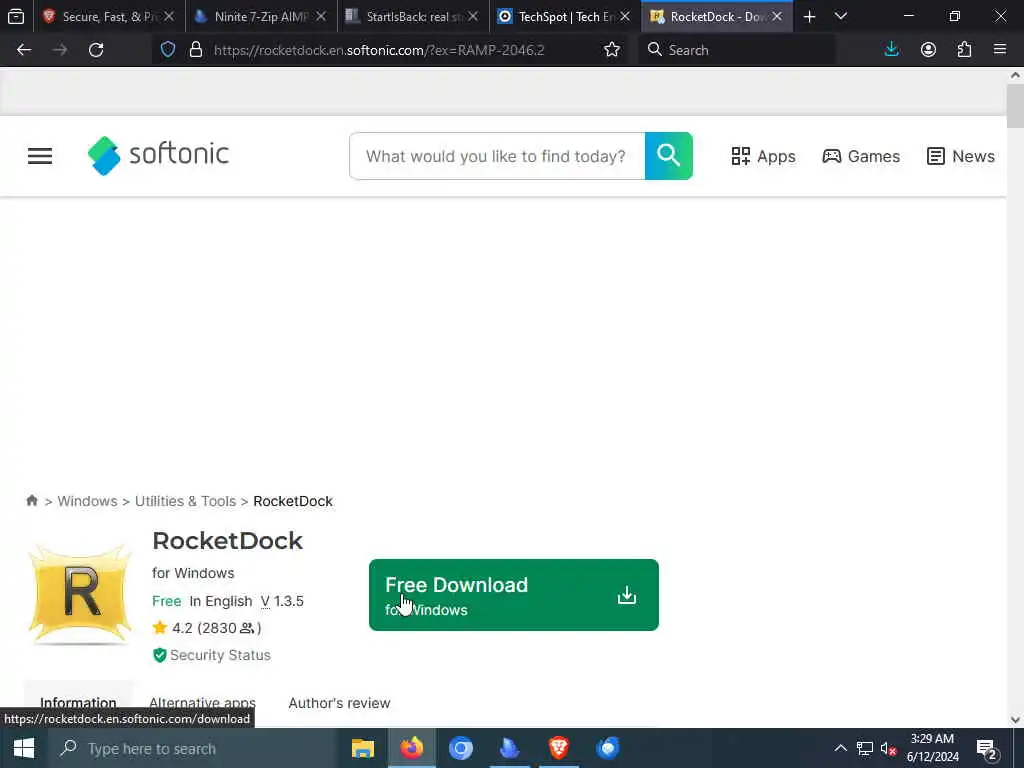
Task: Go back to the previous page
Action: (24, 50)
